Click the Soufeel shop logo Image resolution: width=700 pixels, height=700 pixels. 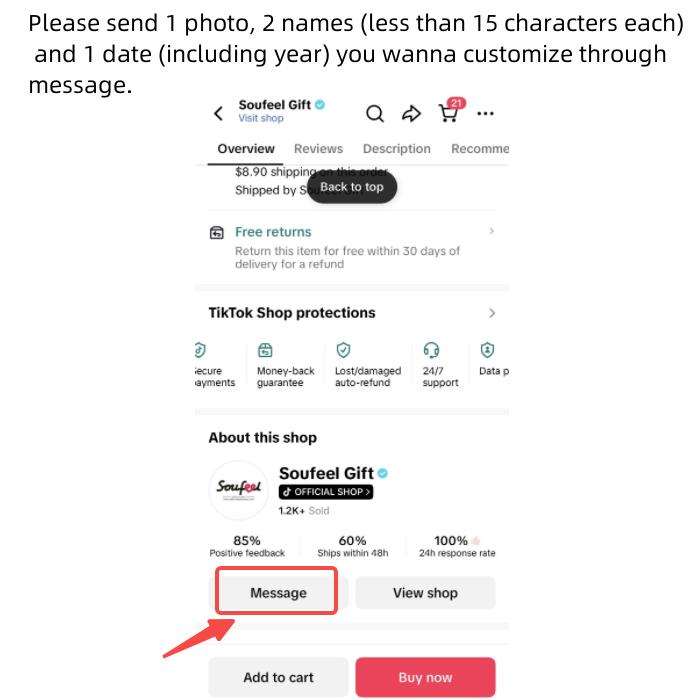[239, 488]
